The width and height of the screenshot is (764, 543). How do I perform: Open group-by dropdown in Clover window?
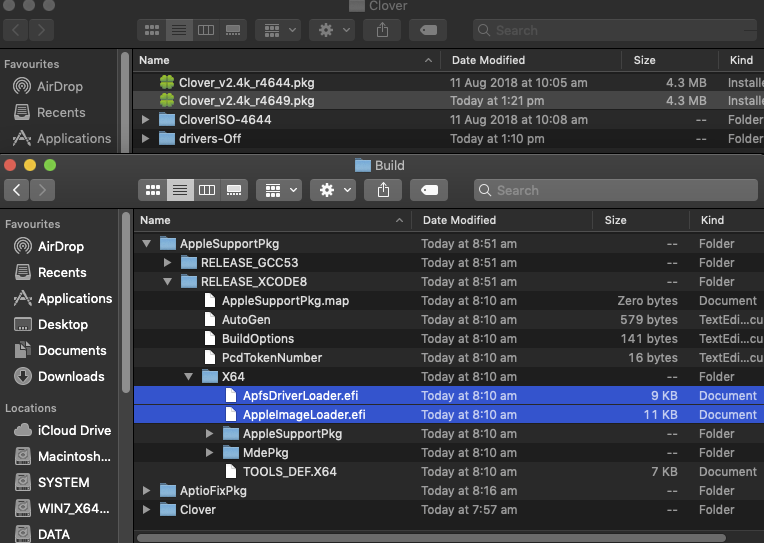[278, 30]
